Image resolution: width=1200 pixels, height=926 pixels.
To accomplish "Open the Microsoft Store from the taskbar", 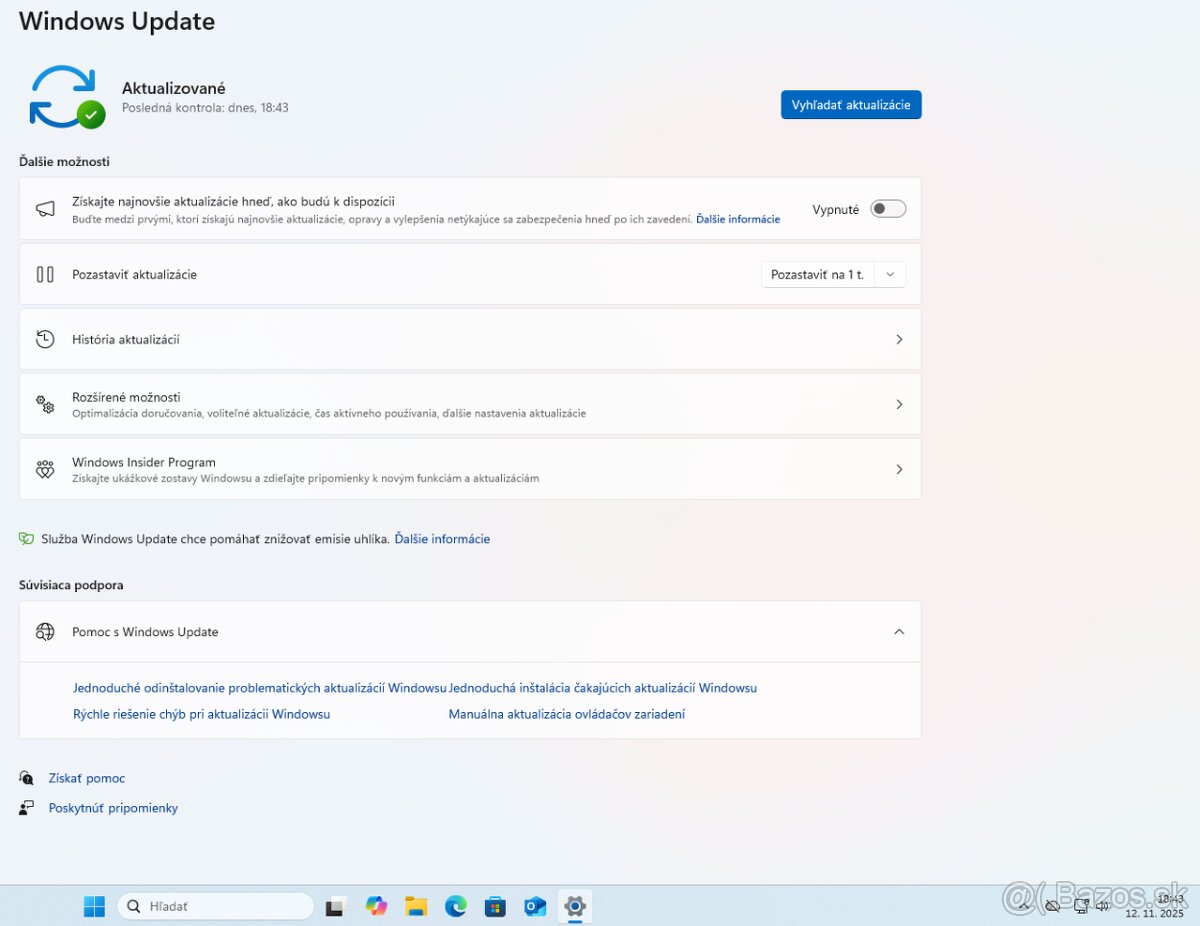I will tap(495, 906).
